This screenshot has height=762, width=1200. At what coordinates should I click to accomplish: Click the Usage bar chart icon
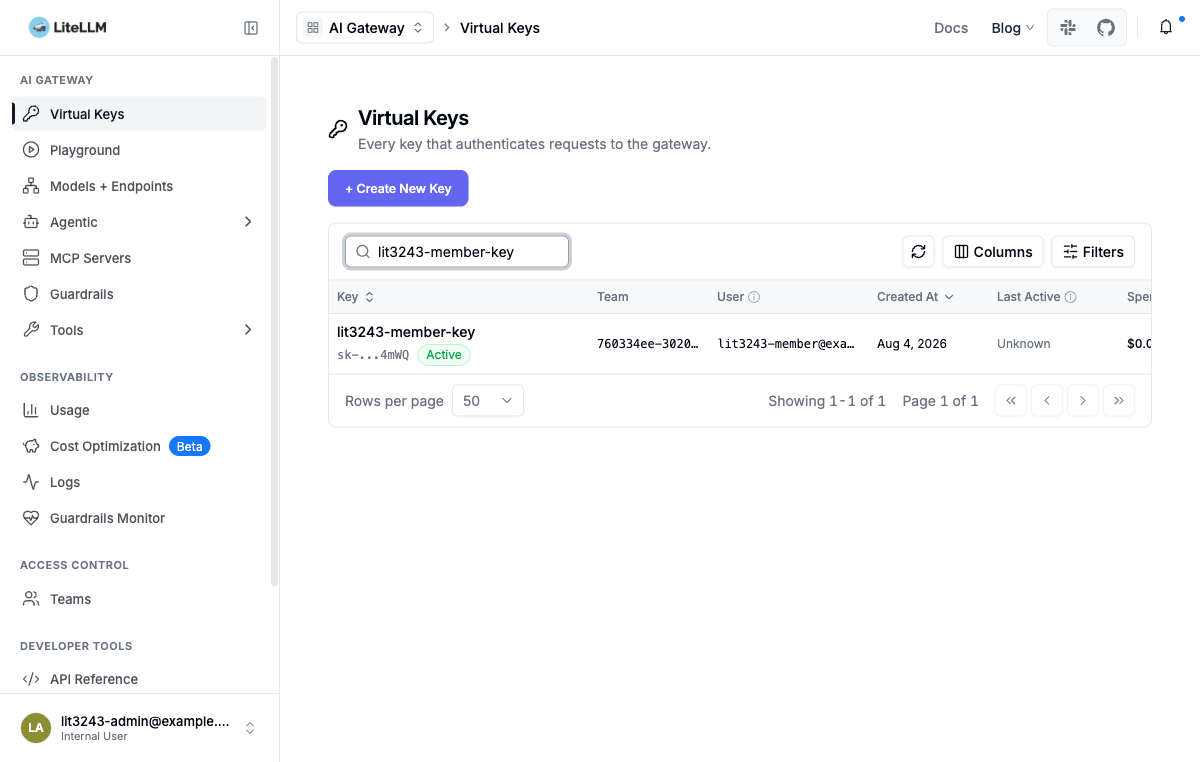click(31, 410)
